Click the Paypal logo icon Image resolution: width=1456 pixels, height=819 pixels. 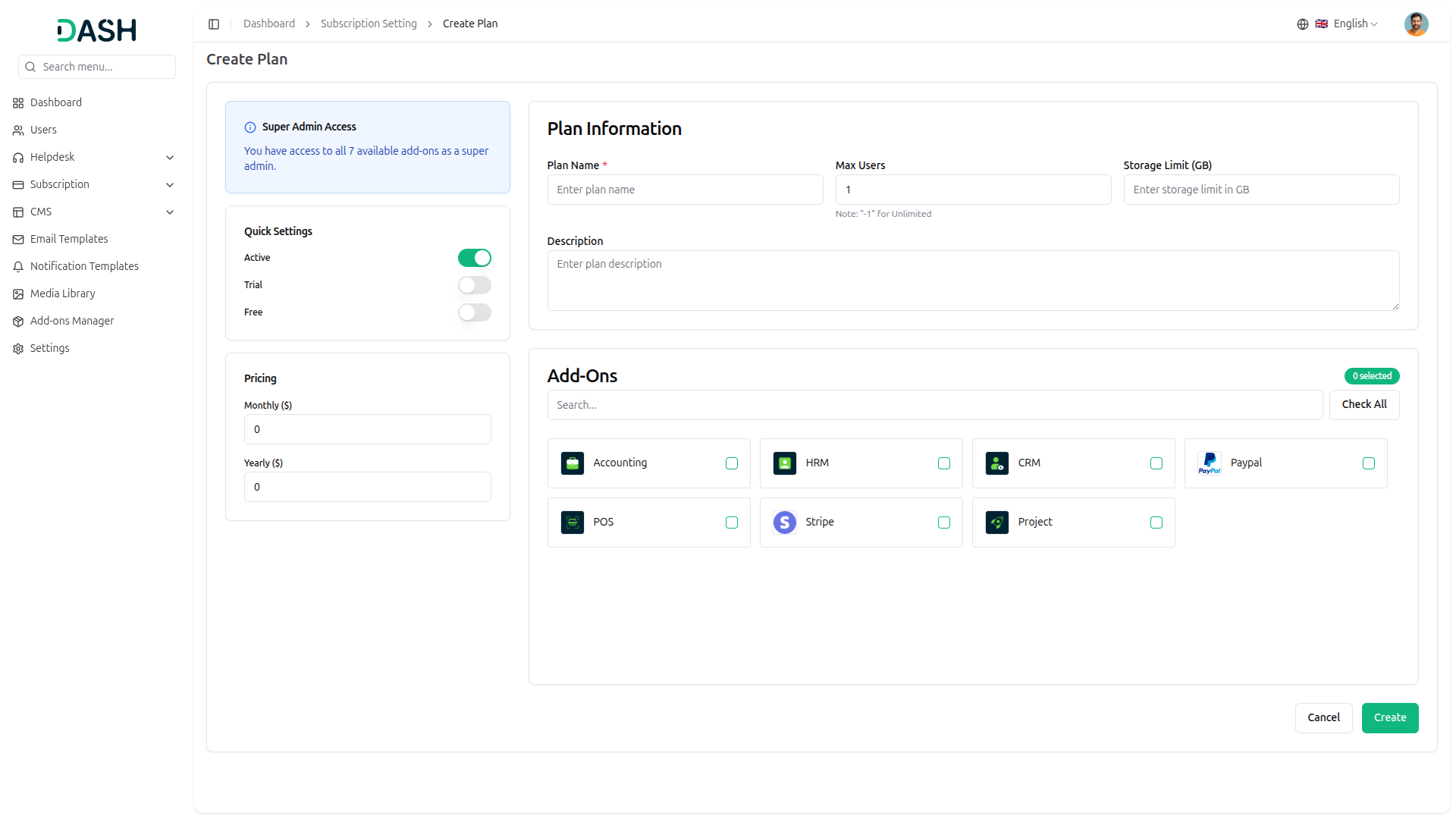point(1210,463)
